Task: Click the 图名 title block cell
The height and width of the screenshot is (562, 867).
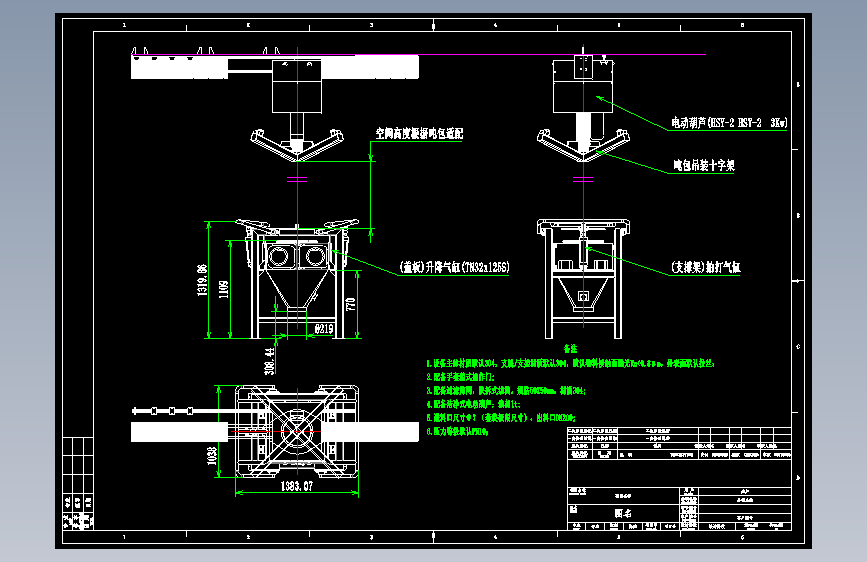Action: click(623, 513)
